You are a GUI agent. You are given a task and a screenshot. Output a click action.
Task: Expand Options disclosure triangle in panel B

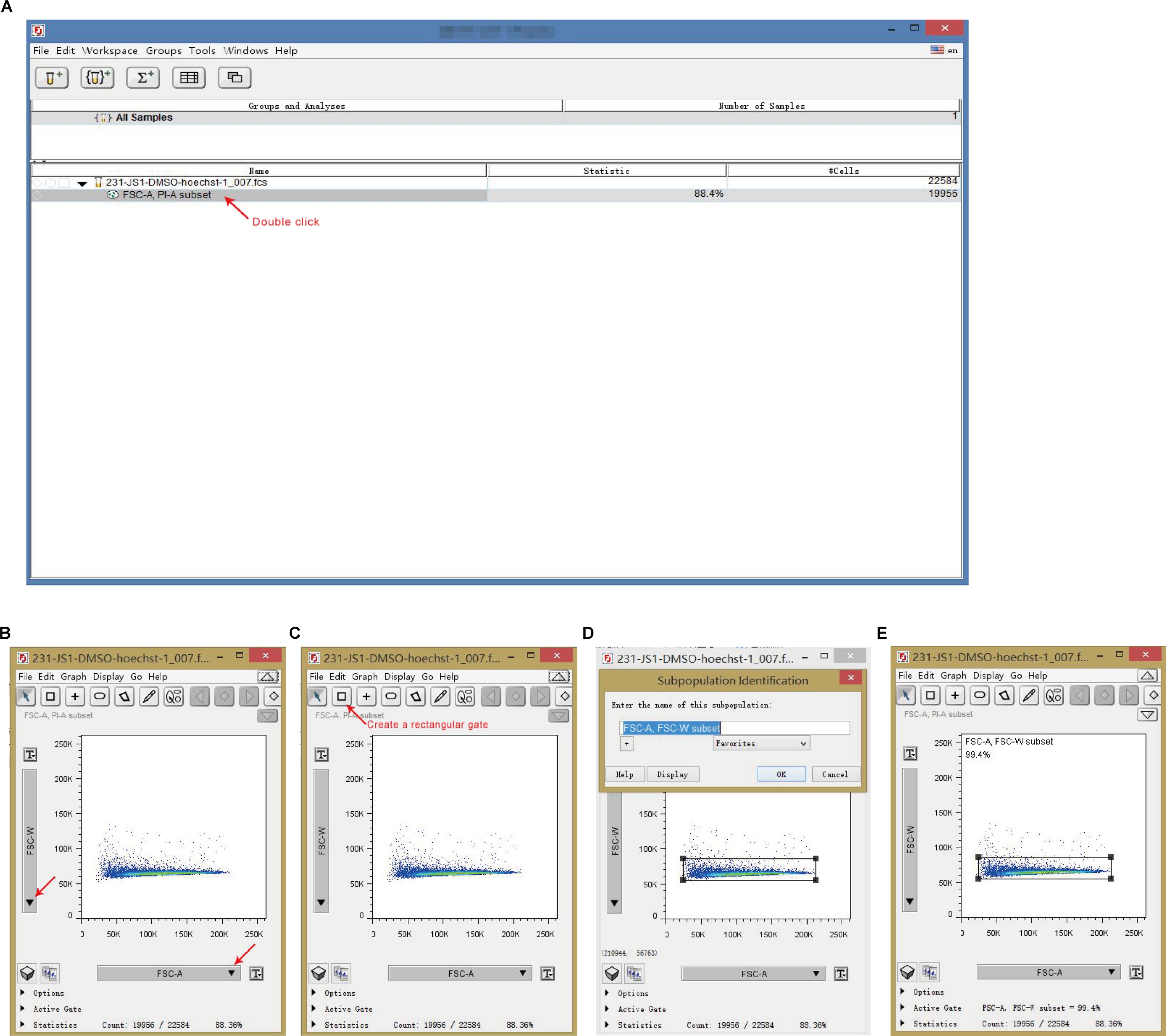(x=22, y=992)
